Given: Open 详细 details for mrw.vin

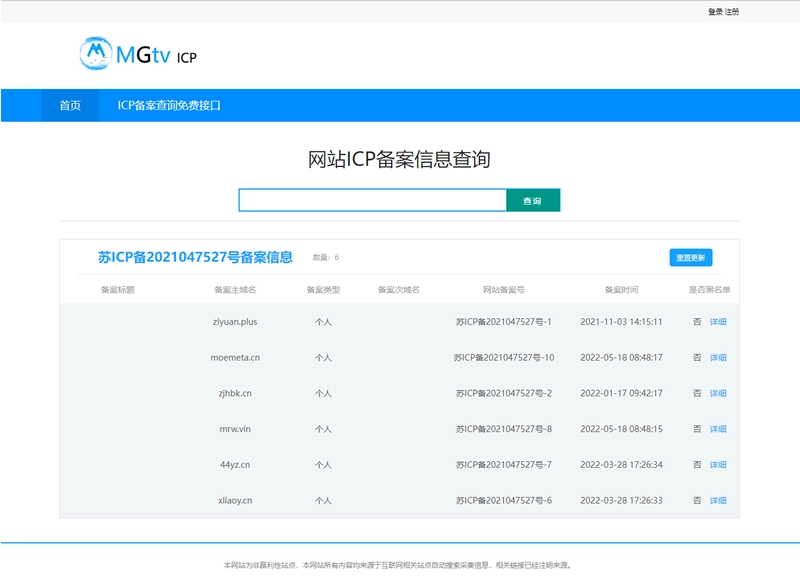Looking at the screenshot, I should [x=718, y=428].
